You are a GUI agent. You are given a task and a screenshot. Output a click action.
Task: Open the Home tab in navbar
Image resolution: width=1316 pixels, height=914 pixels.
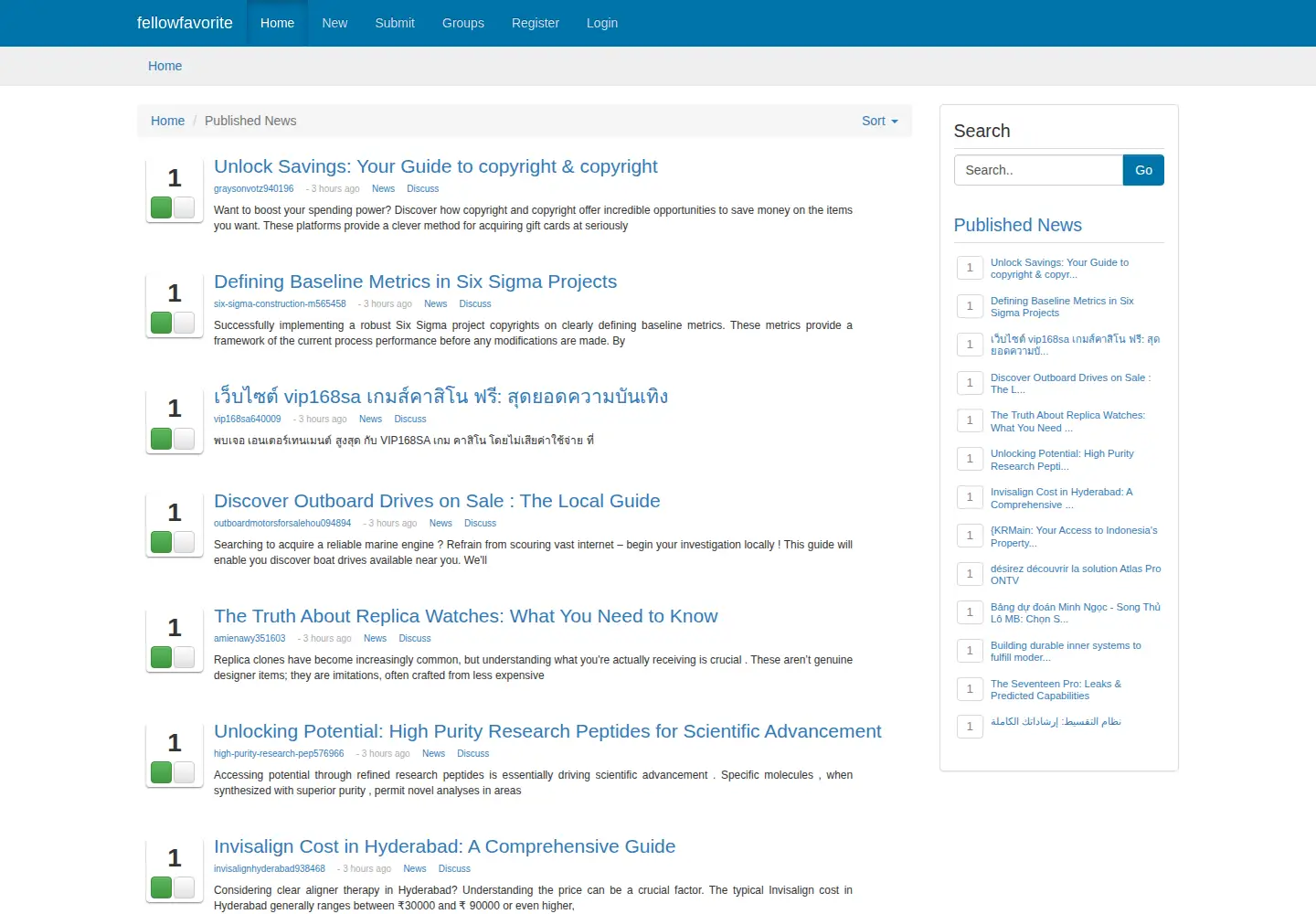tap(277, 23)
